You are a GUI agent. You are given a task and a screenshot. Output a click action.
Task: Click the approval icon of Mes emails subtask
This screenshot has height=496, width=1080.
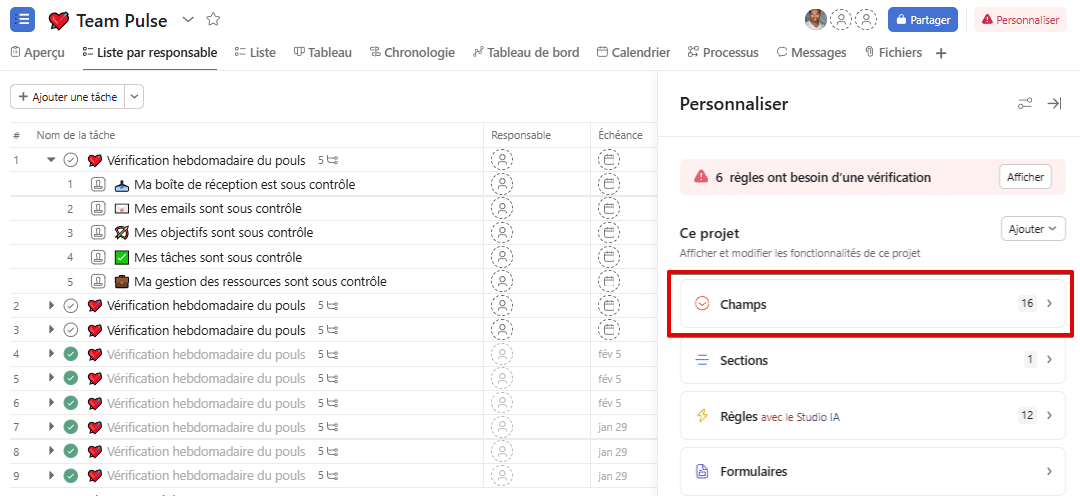tap(99, 208)
